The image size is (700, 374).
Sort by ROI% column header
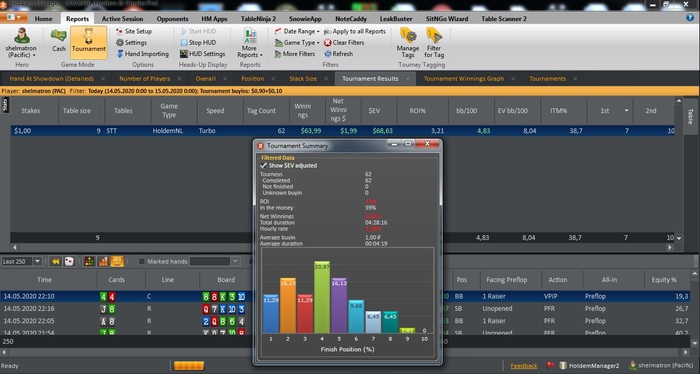point(417,111)
